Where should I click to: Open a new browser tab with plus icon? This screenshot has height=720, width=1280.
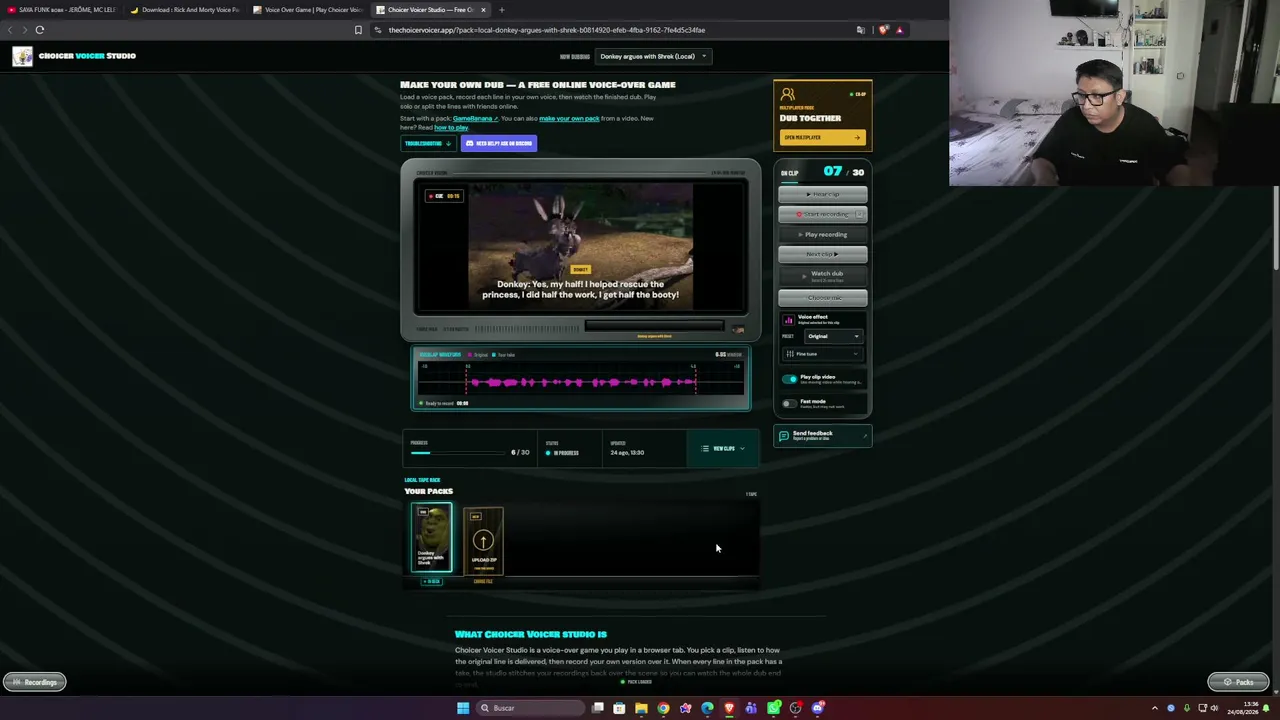coord(501,10)
